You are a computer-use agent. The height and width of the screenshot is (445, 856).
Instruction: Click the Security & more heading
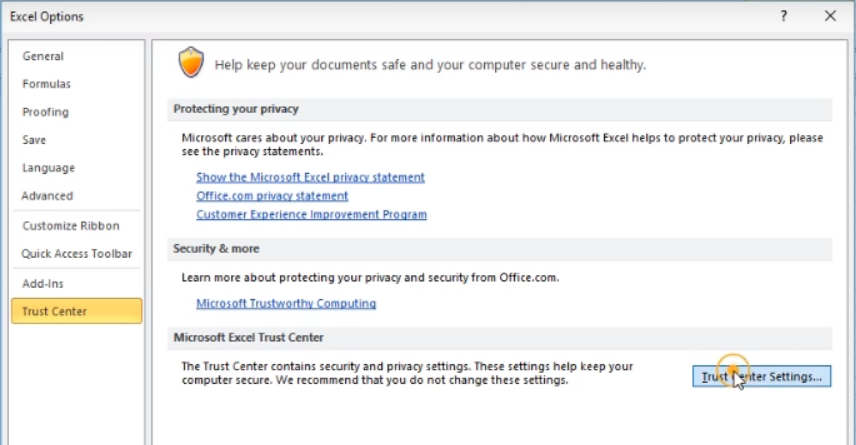pos(216,249)
